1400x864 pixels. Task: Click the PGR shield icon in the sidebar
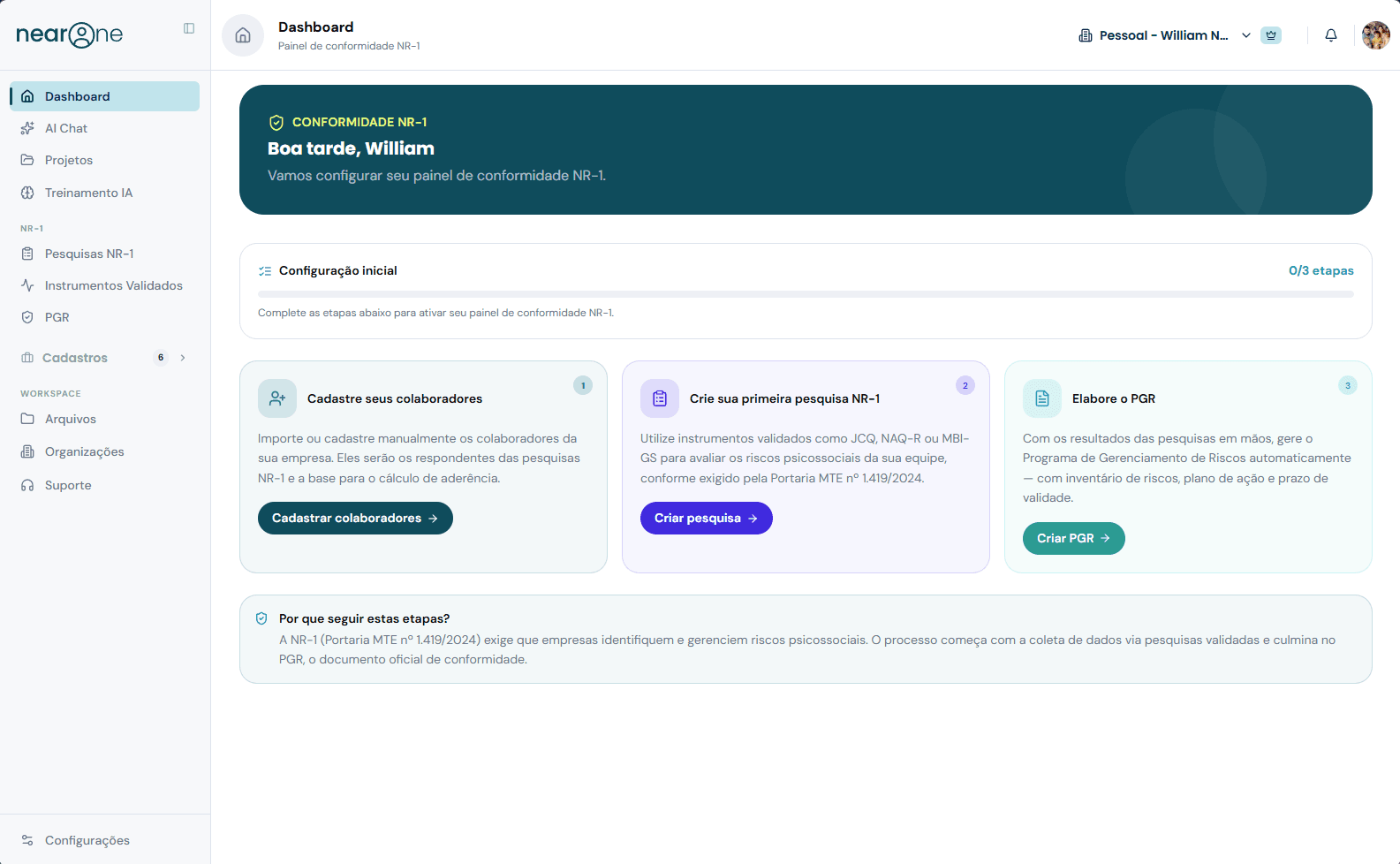coord(27,317)
